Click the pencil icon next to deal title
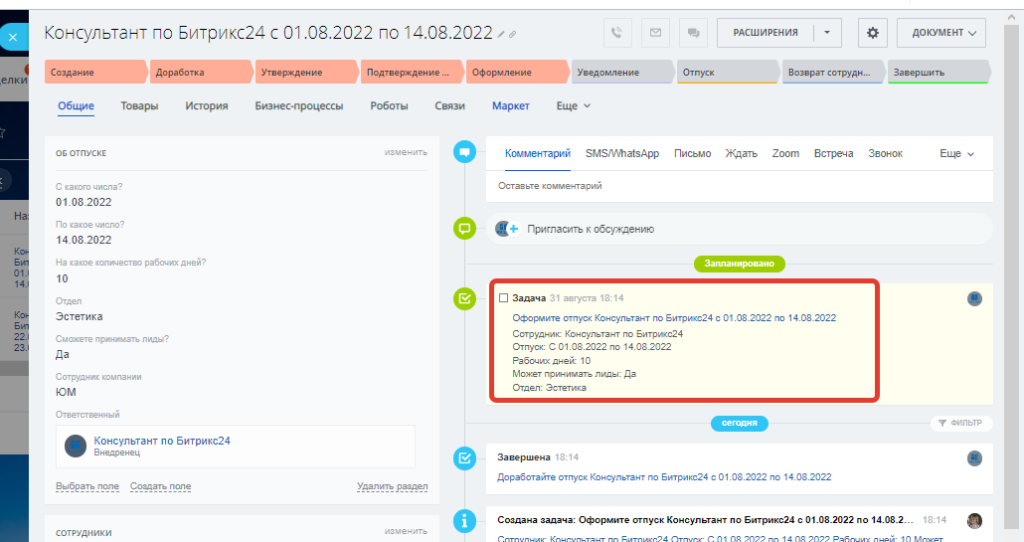This screenshot has height=542, width=1024. (501, 34)
